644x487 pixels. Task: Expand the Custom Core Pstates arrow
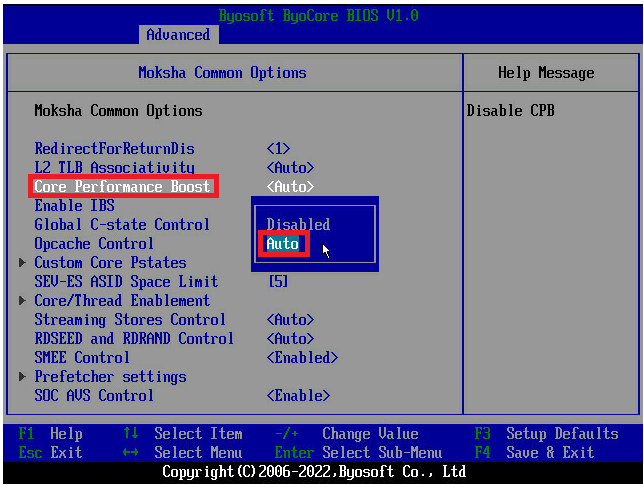23,262
